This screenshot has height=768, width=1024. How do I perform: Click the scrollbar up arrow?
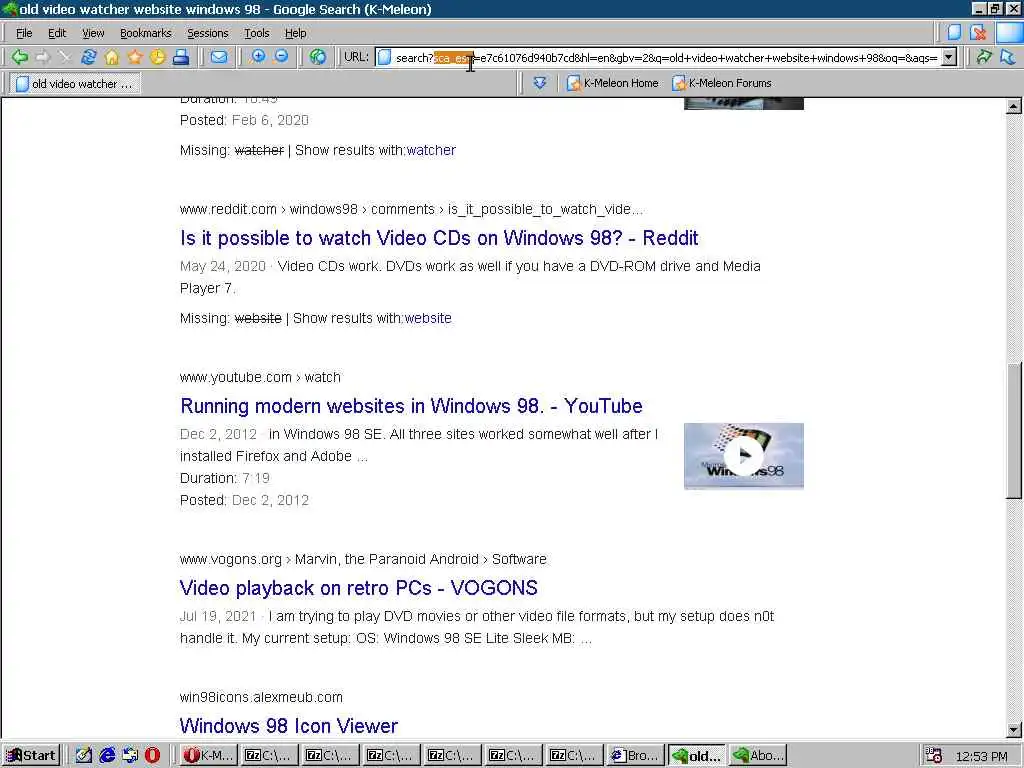click(1014, 106)
